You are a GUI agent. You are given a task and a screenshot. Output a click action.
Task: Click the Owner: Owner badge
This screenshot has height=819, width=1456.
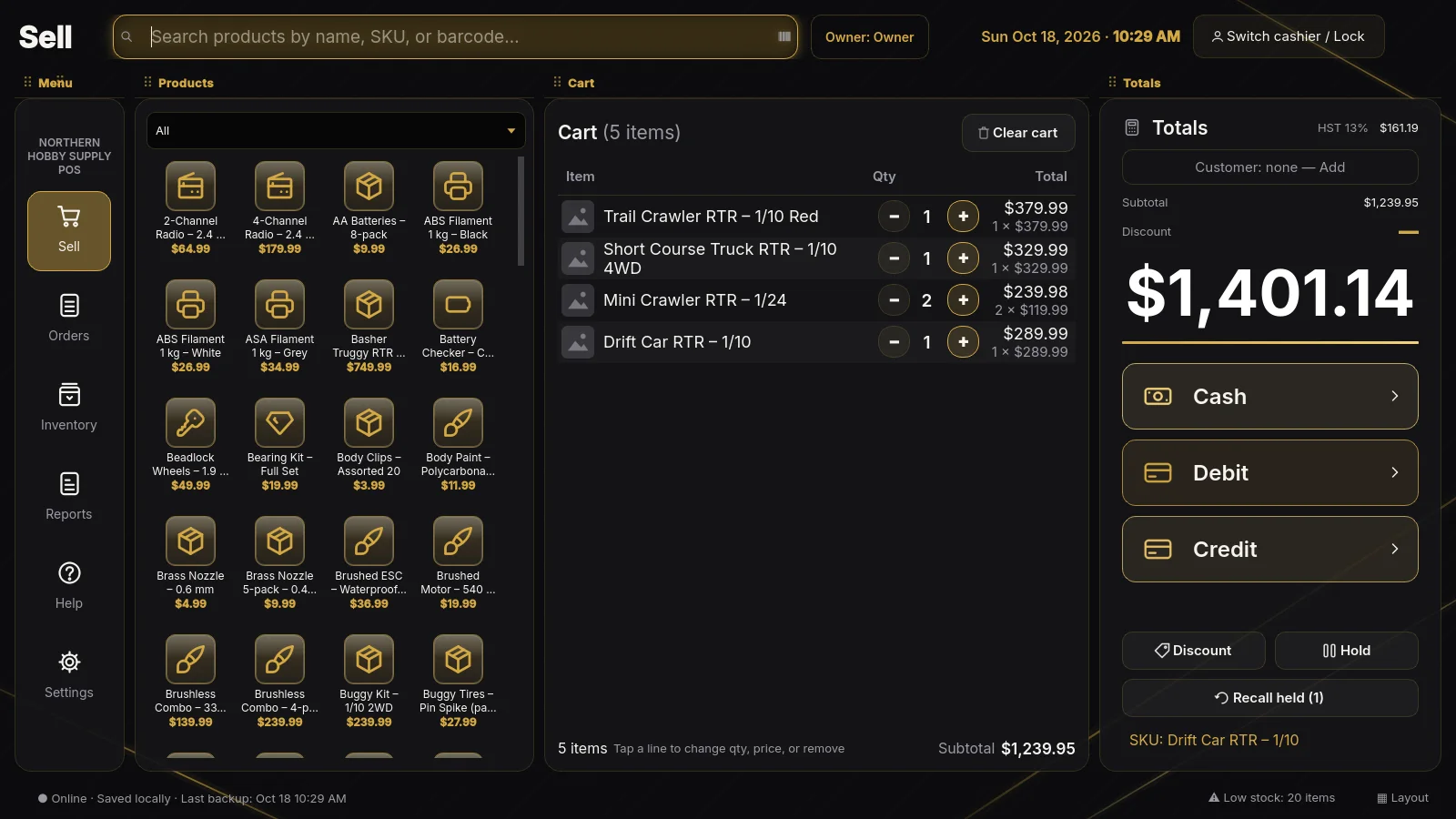[x=869, y=37]
